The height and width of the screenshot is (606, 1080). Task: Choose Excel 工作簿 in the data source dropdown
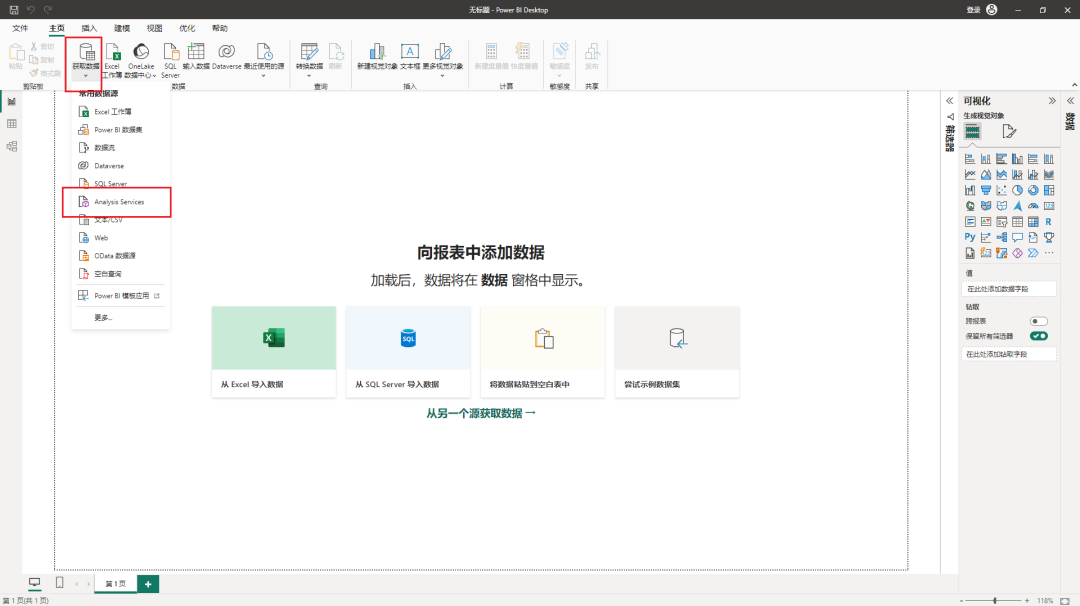tap(121, 112)
